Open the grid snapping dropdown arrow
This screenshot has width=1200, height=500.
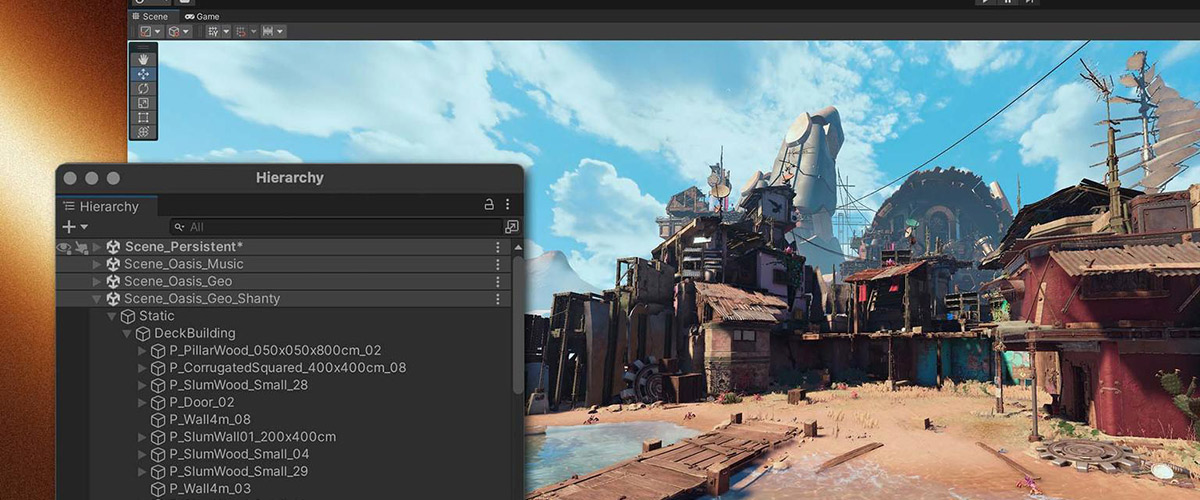pos(225,31)
